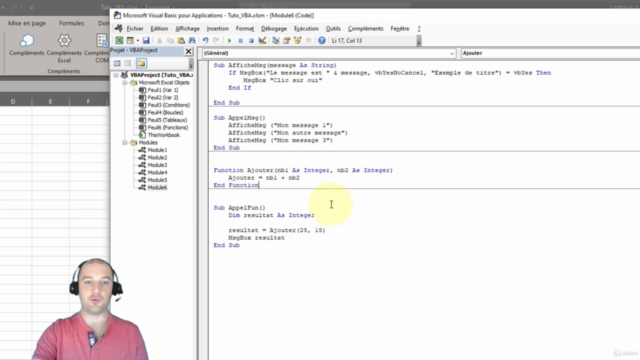Image resolution: width=640 pixels, height=360 pixels.
Task: Open Find with the binoculars icon
Action: pyautogui.click(x=192, y=40)
